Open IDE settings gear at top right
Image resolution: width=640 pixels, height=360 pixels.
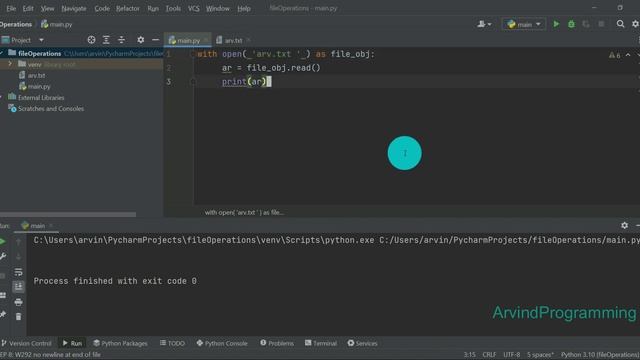pyautogui.click(x=636, y=24)
